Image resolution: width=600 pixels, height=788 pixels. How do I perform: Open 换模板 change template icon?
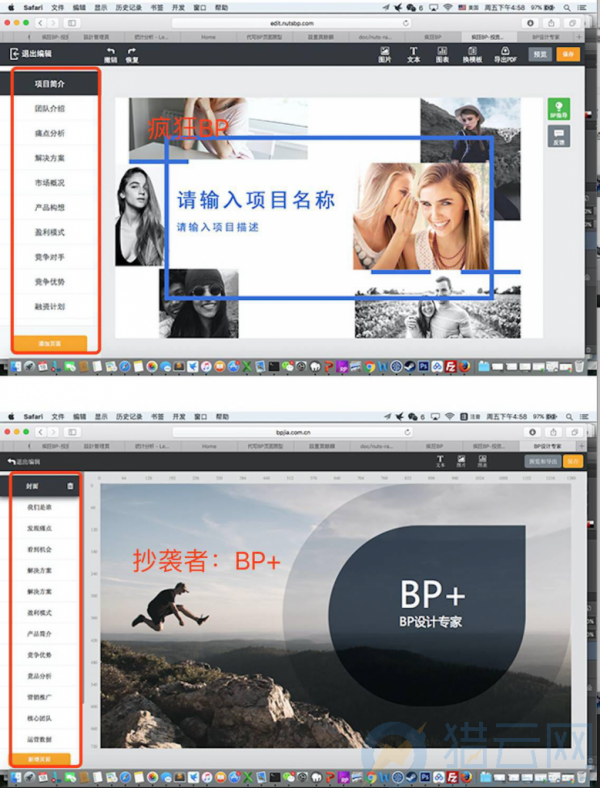[x=471, y=51]
